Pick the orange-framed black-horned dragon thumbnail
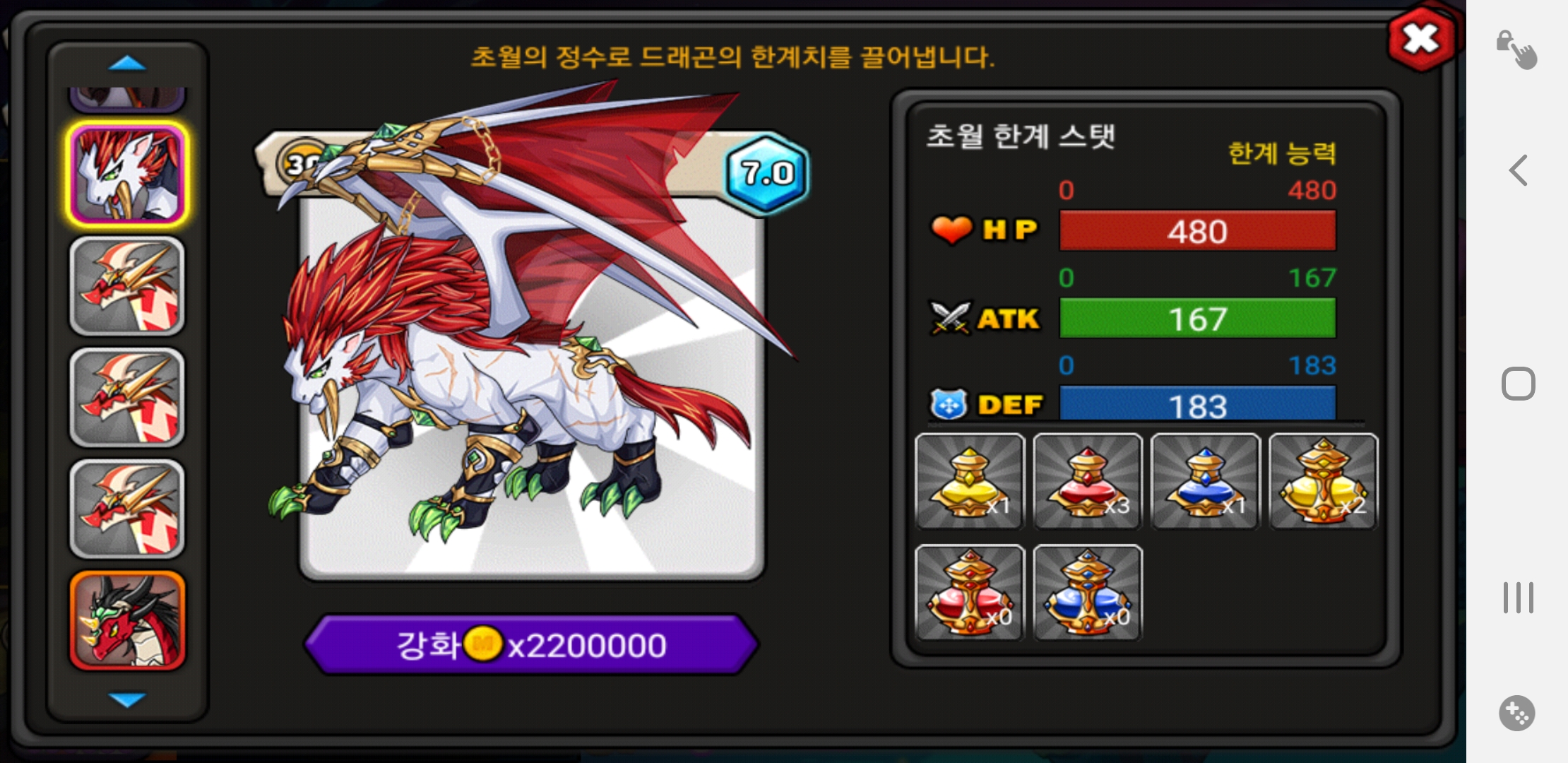Screen dimensions: 1568x763 (127, 620)
